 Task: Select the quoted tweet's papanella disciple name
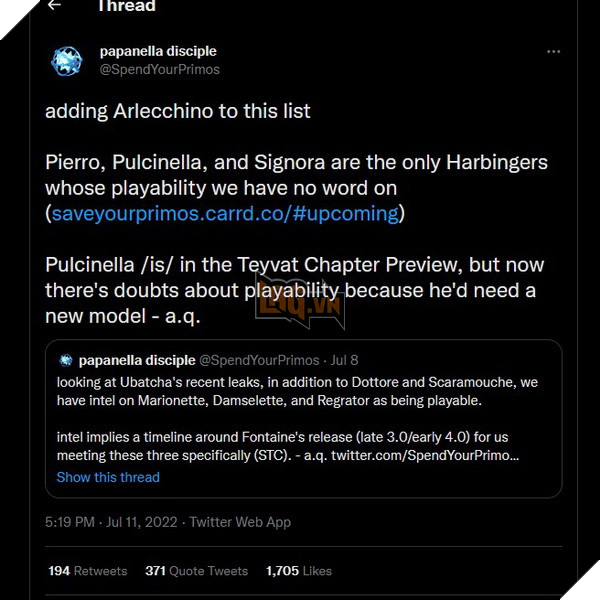click(x=136, y=360)
